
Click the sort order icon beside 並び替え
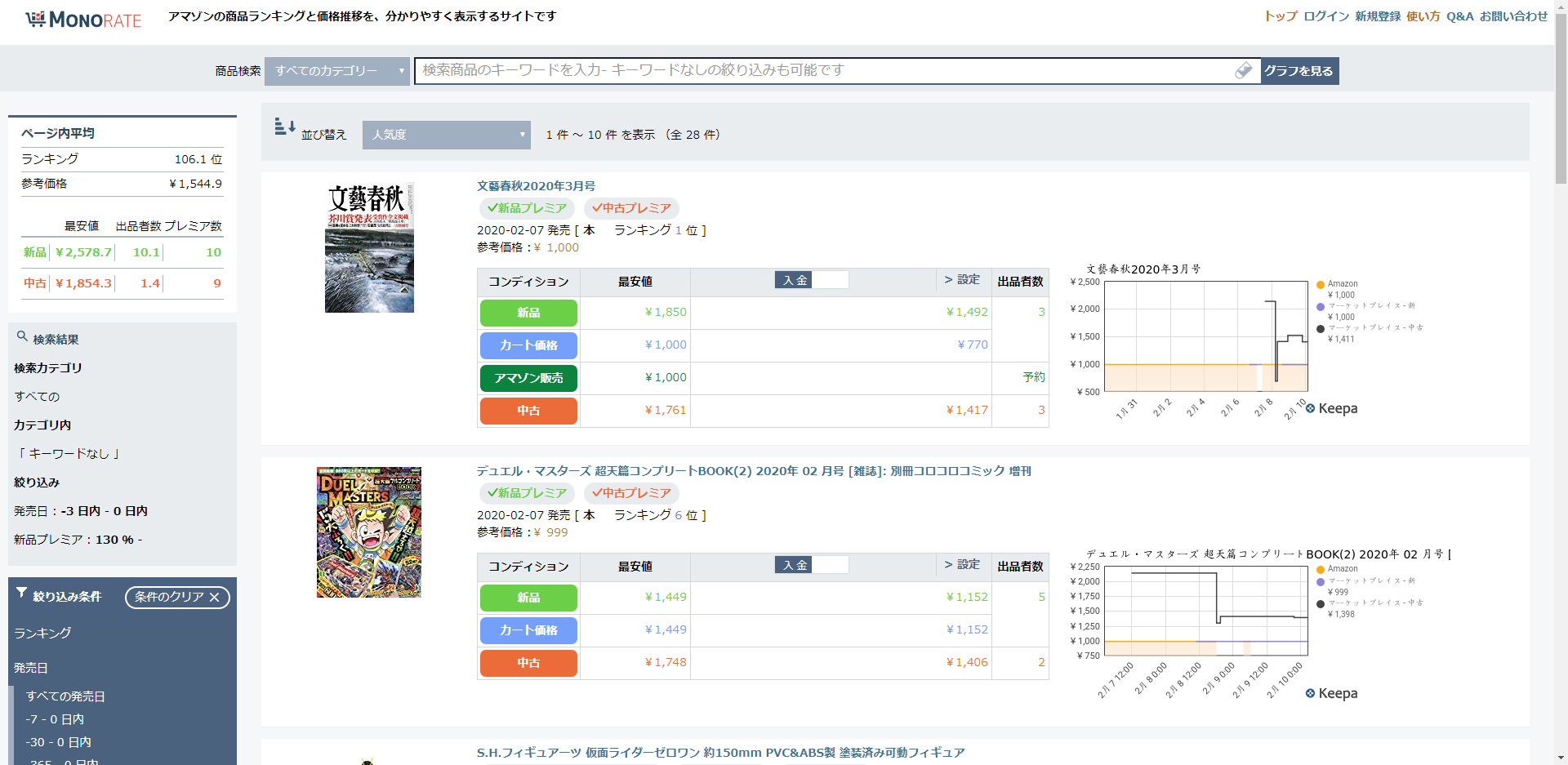coord(285,127)
